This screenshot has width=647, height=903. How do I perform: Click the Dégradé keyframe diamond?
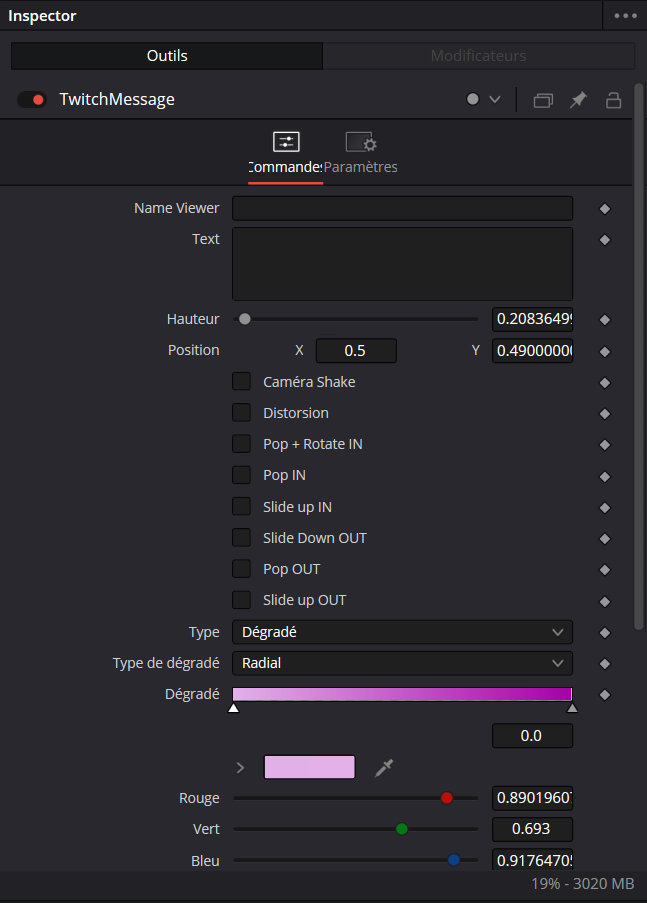pos(604,695)
